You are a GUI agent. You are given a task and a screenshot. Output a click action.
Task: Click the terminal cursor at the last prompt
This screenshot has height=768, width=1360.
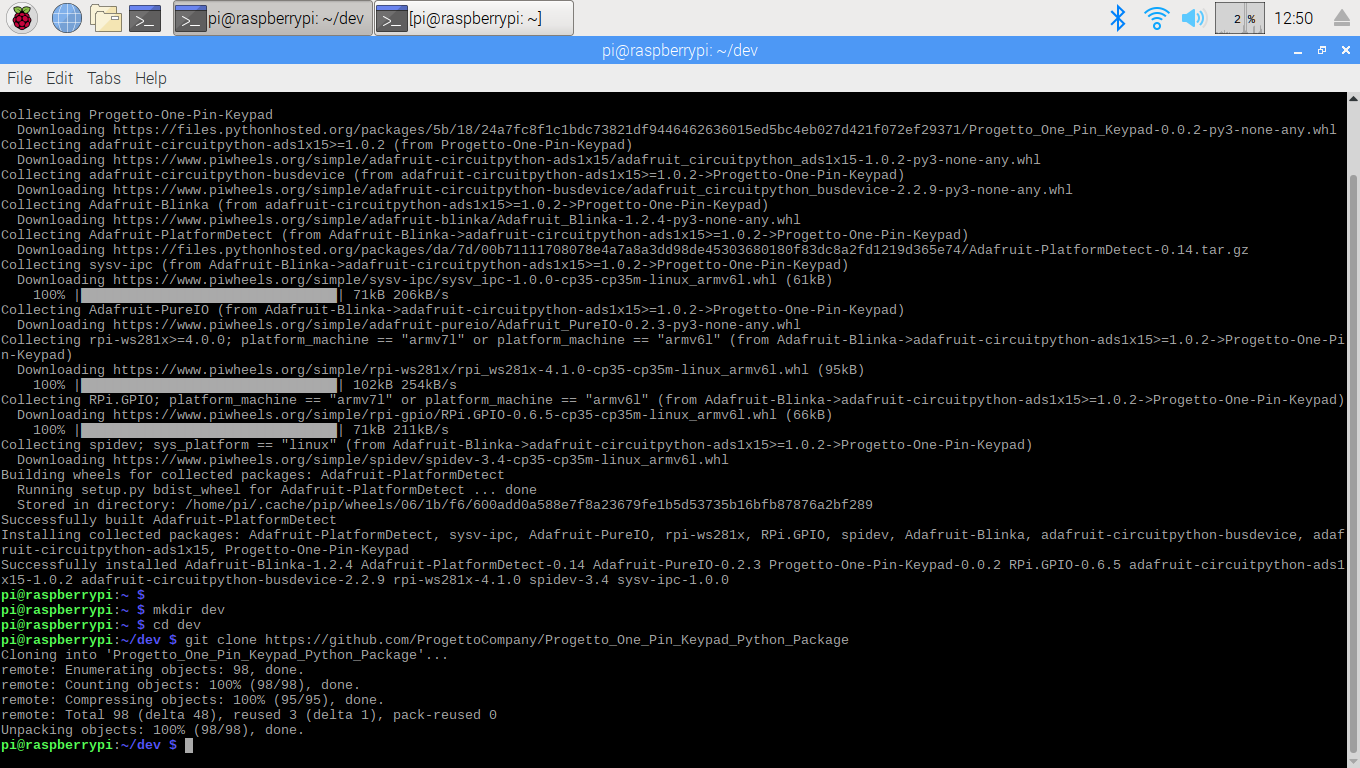[189, 745]
